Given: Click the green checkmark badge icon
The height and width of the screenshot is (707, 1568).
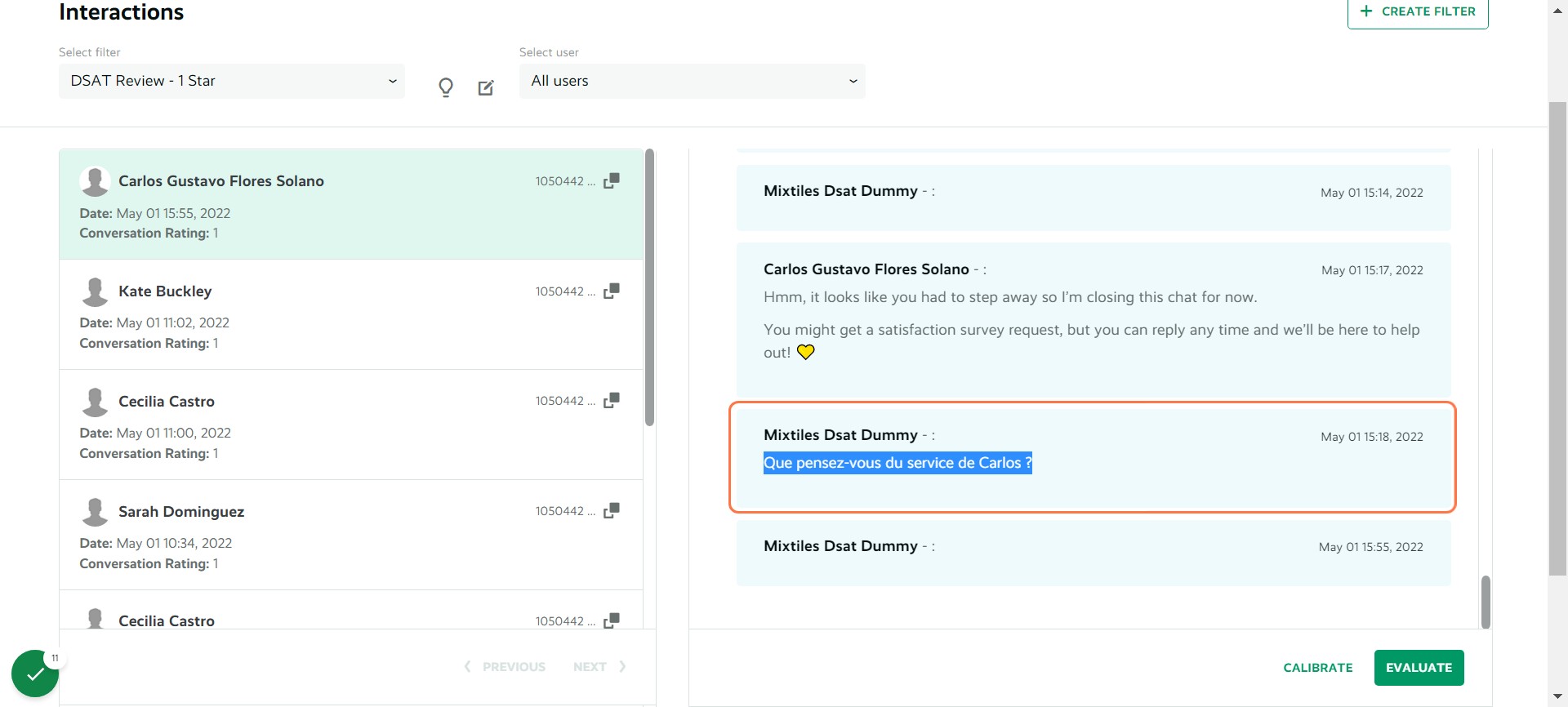Looking at the screenshot, I should point(35,674).
